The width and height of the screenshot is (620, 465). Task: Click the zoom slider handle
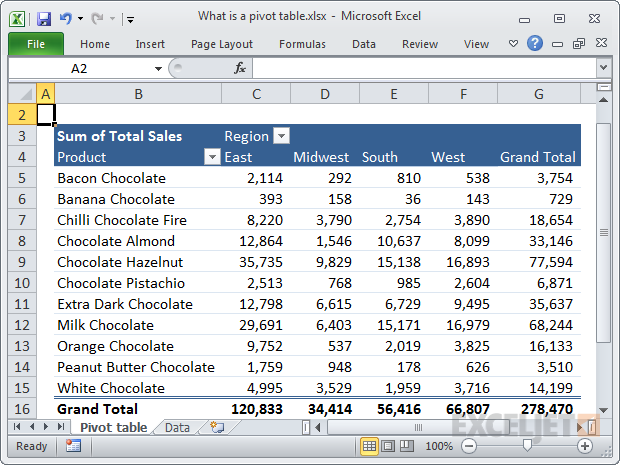[x=527, y=446]
